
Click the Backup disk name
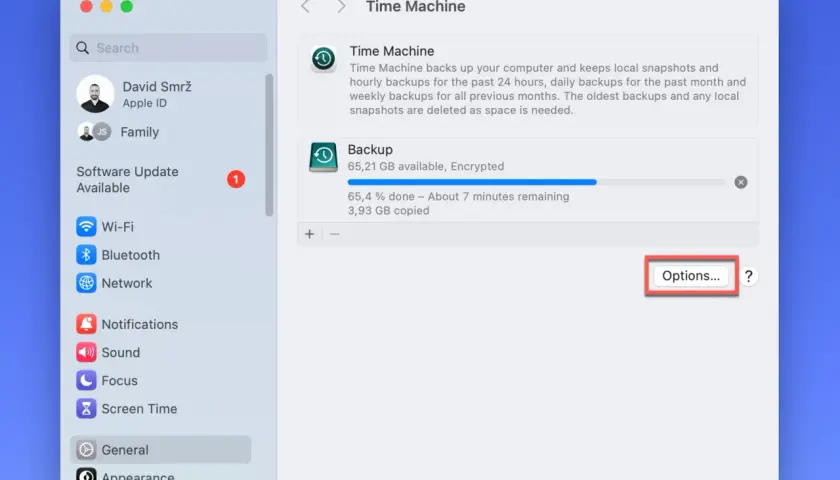[x=370, y=149]
